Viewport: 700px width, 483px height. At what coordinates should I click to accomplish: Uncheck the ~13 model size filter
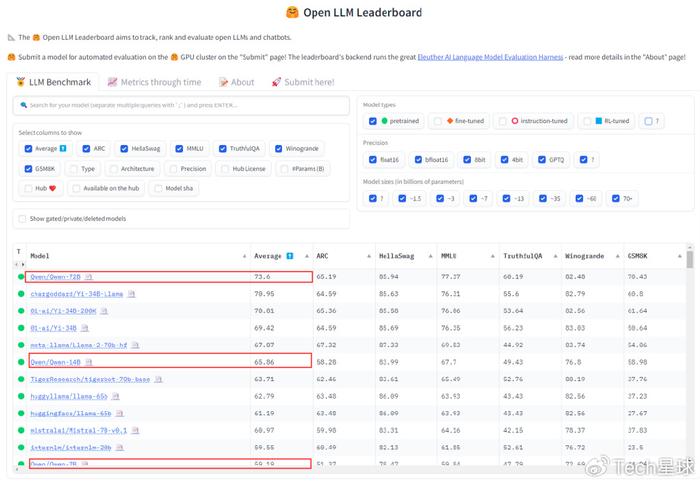pyautogui.click(x=506, y=199)
